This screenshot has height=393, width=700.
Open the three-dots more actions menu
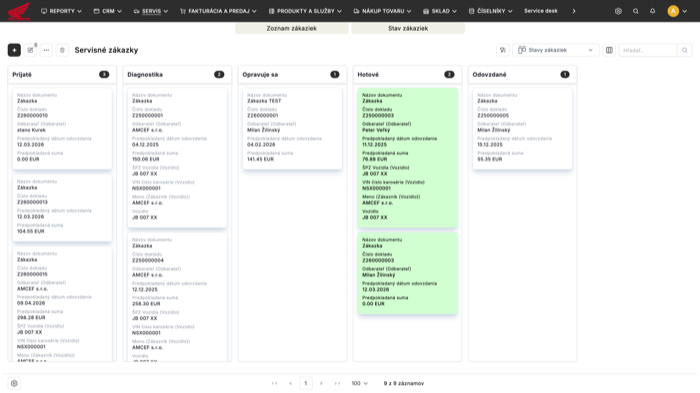click(x=46, y=50)
